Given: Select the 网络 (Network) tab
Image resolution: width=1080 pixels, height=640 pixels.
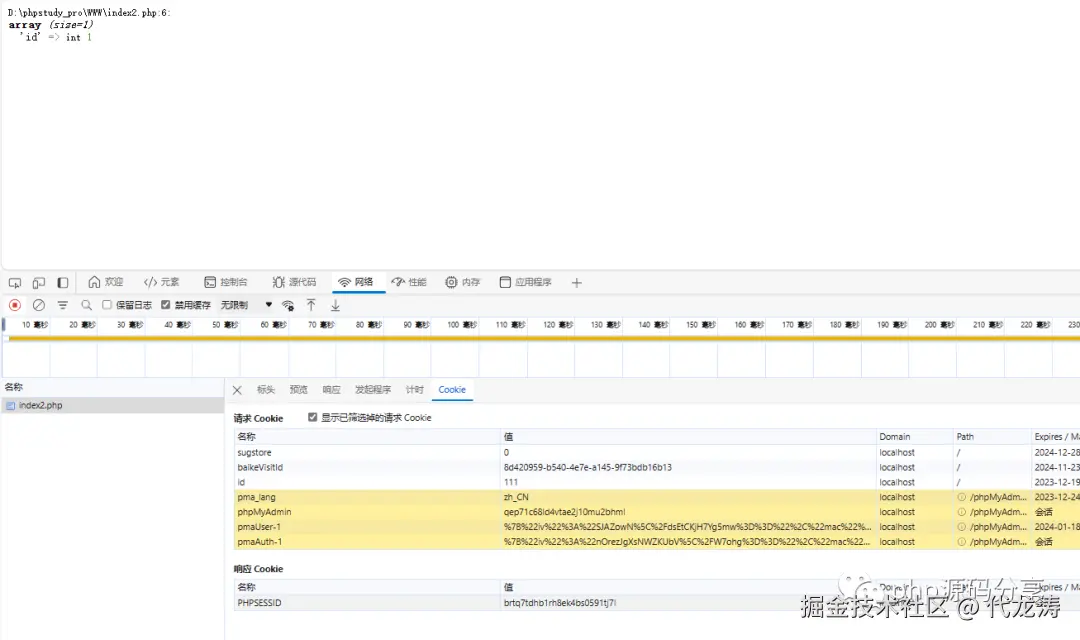Looking at the screenshot, I should point(355,282).
